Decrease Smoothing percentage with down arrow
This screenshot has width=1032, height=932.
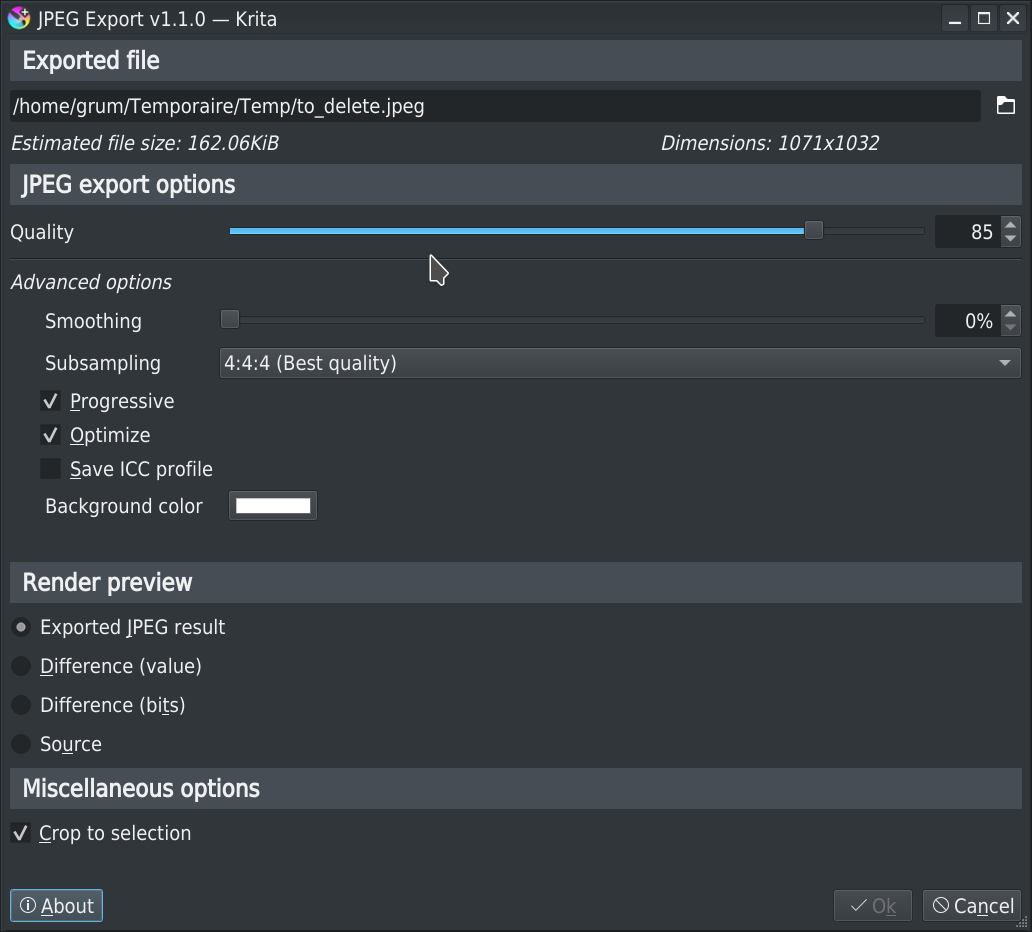coord(1010,328)
